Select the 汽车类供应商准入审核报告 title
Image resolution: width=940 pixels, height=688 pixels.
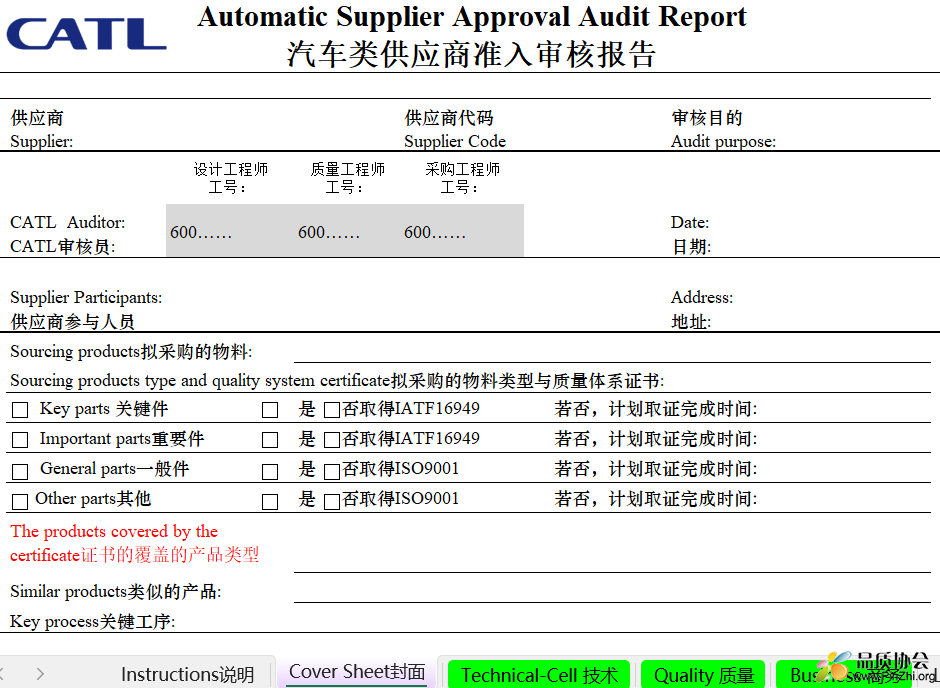click(x=471, y=54)
